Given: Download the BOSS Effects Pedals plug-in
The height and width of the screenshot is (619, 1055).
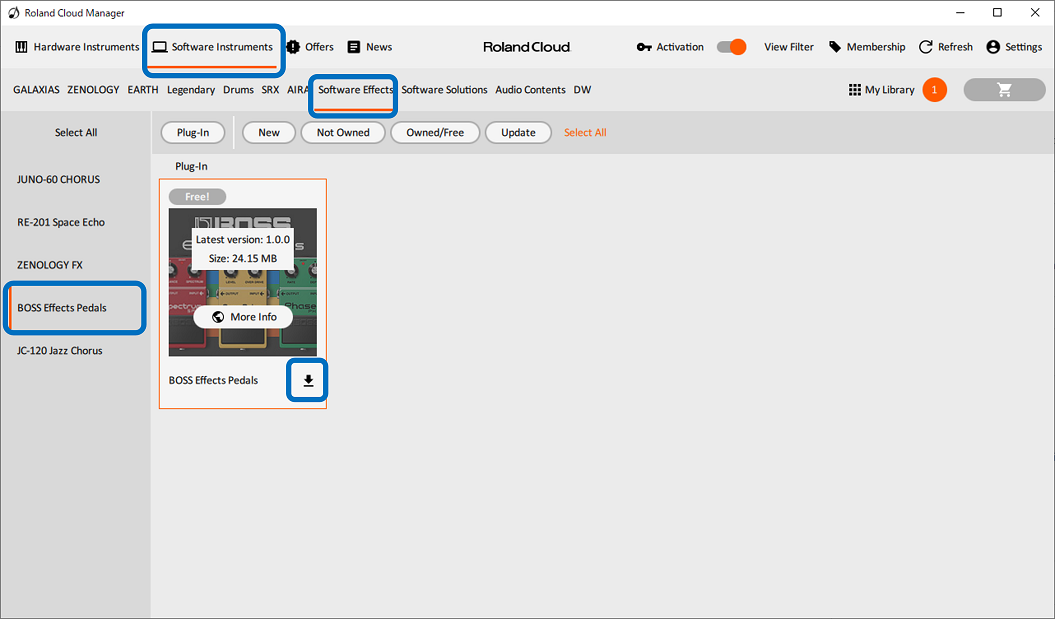Looking at the screenshot, I should click(x=308, y=381).
